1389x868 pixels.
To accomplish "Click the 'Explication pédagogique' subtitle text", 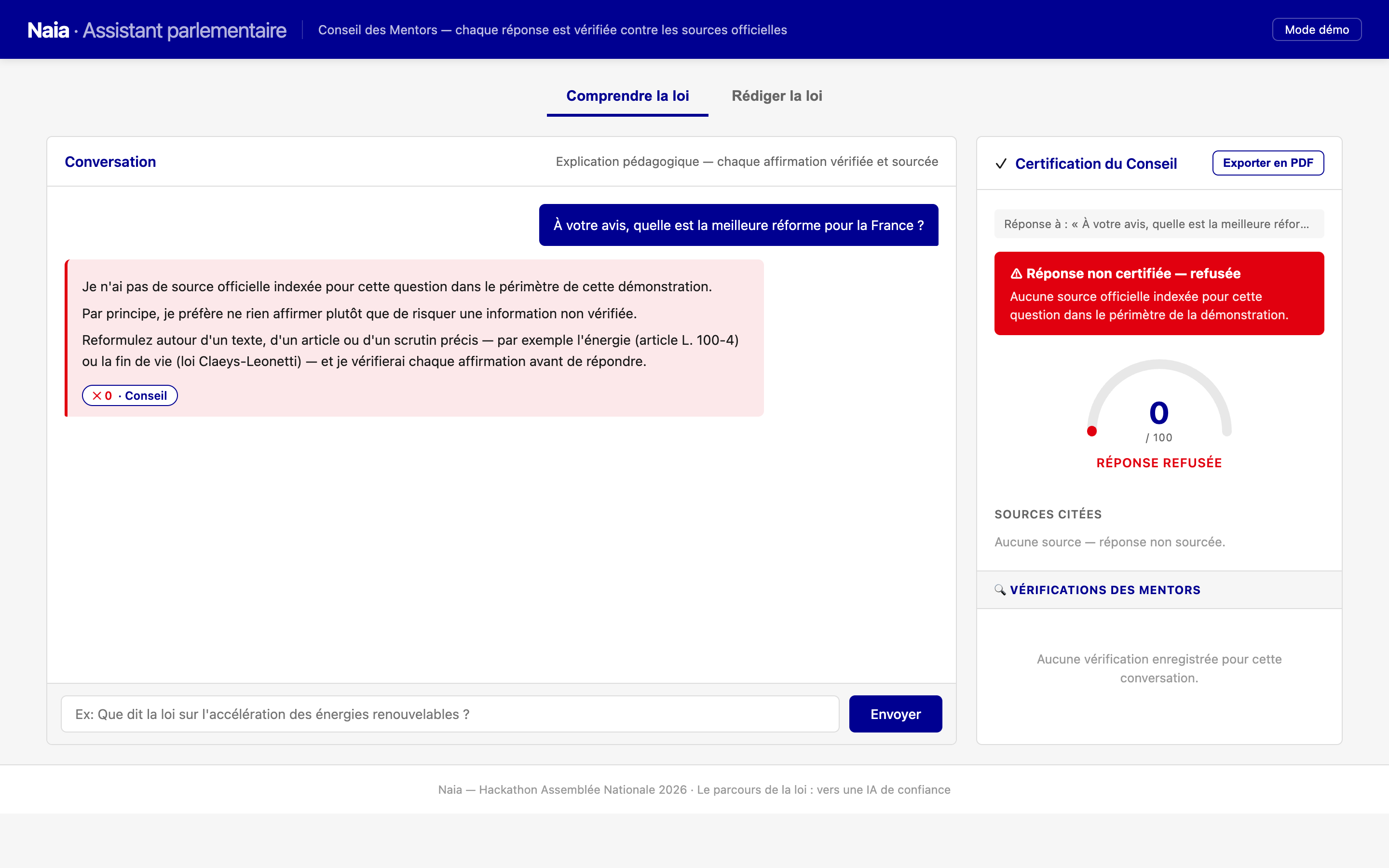I will [747, 162].
